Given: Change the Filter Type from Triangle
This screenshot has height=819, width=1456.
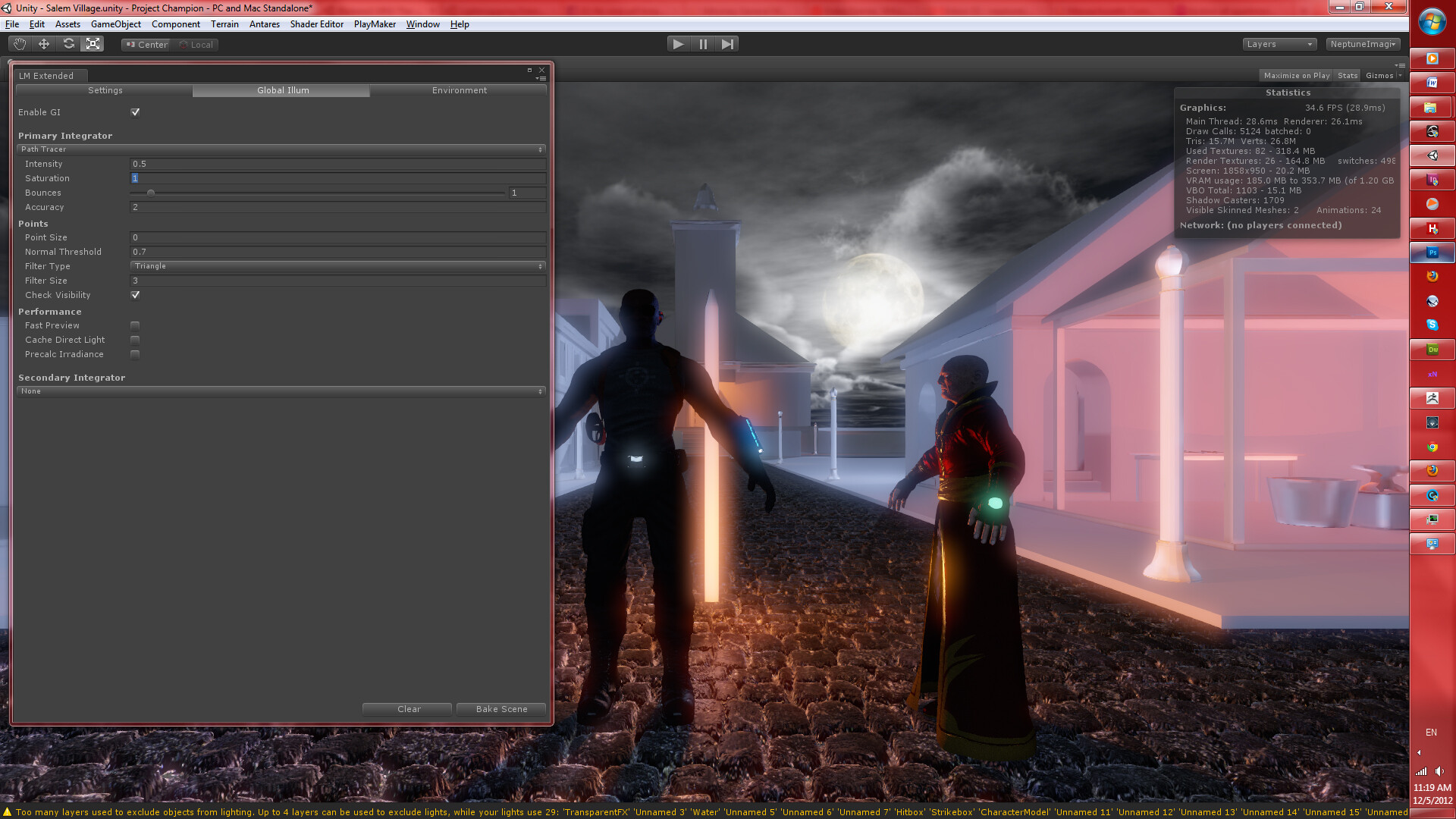Looking at the screenshot, I should coord(337,266).
